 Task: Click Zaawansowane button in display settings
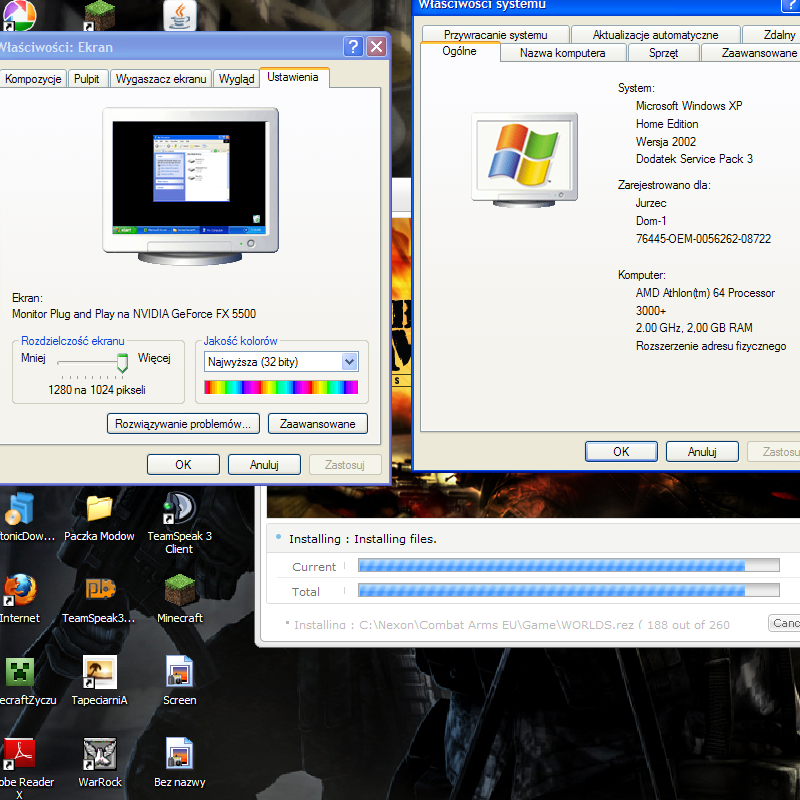click(x=317, y=423)
